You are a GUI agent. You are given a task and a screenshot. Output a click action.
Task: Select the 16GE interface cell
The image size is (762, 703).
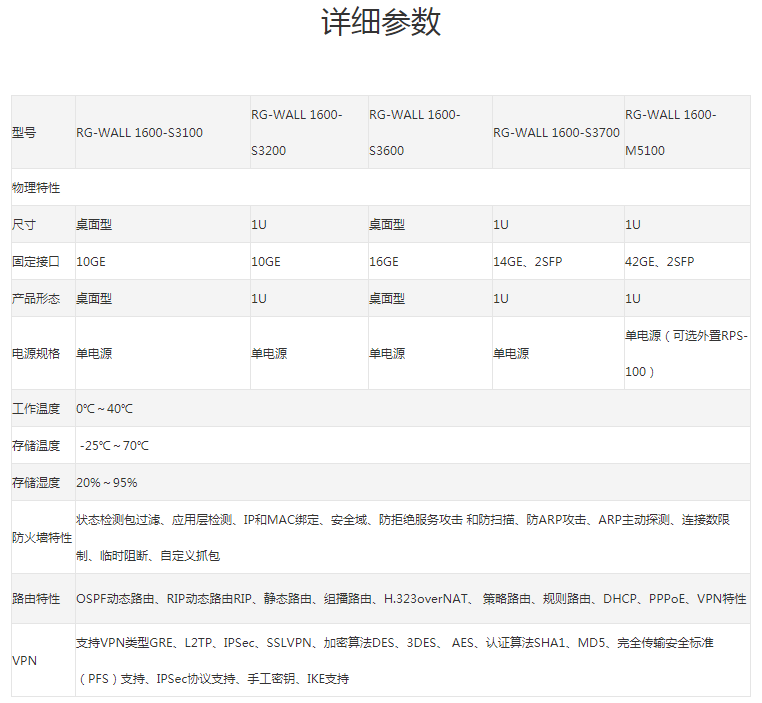(x=384, y=262)
